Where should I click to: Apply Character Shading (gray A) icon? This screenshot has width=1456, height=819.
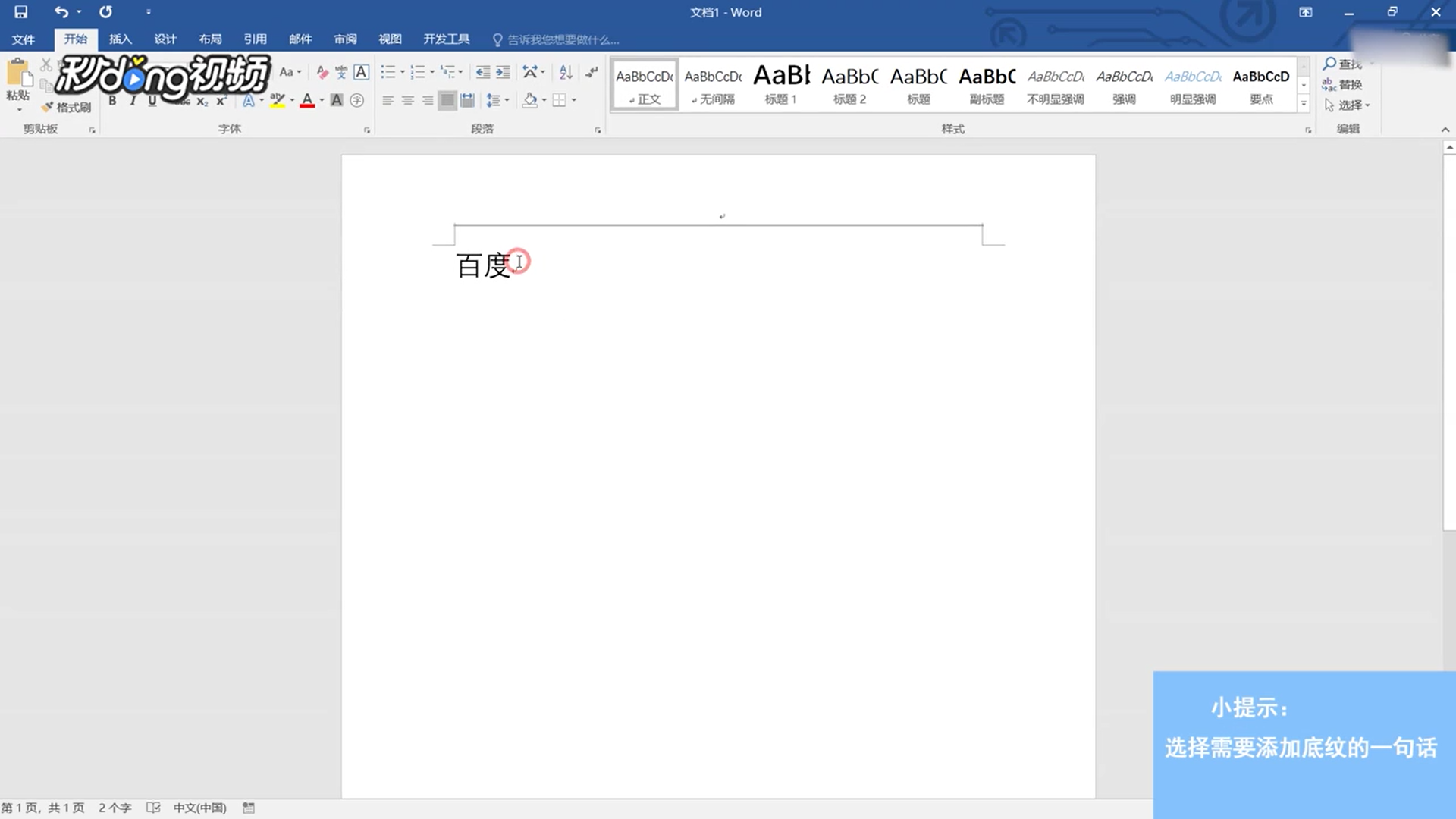coord(337,100)
